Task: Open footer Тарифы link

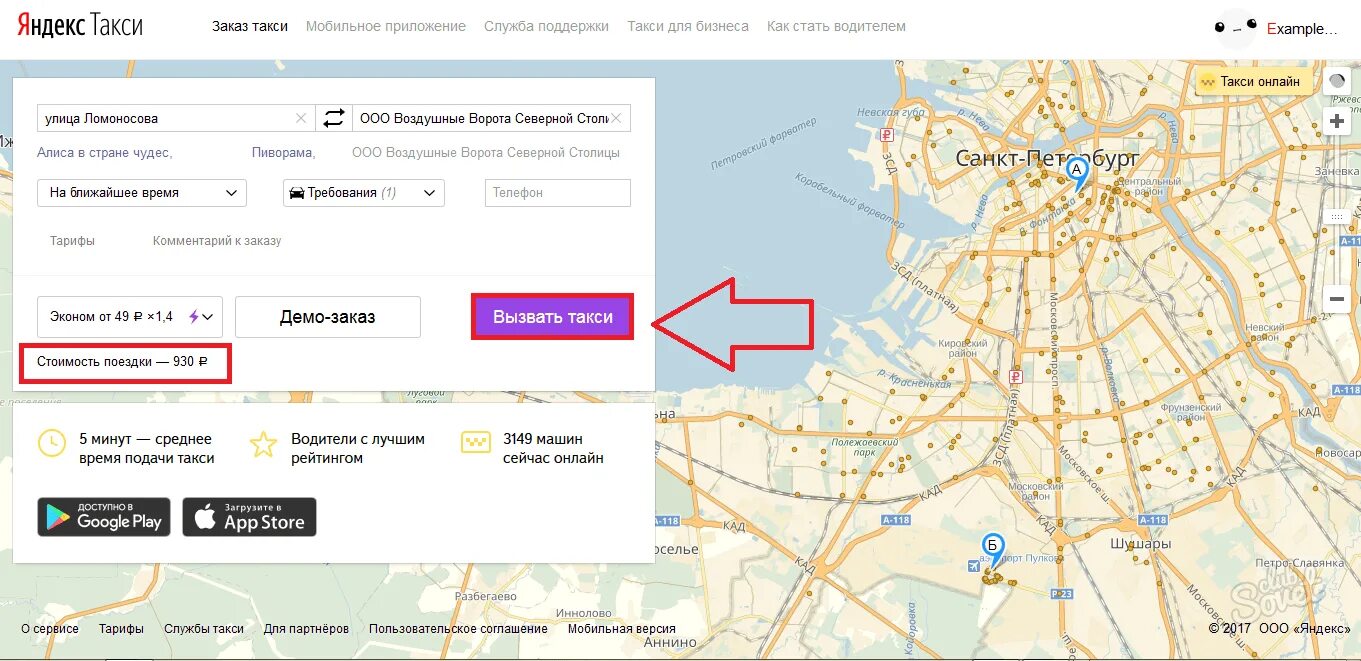Action: [121, 629]
